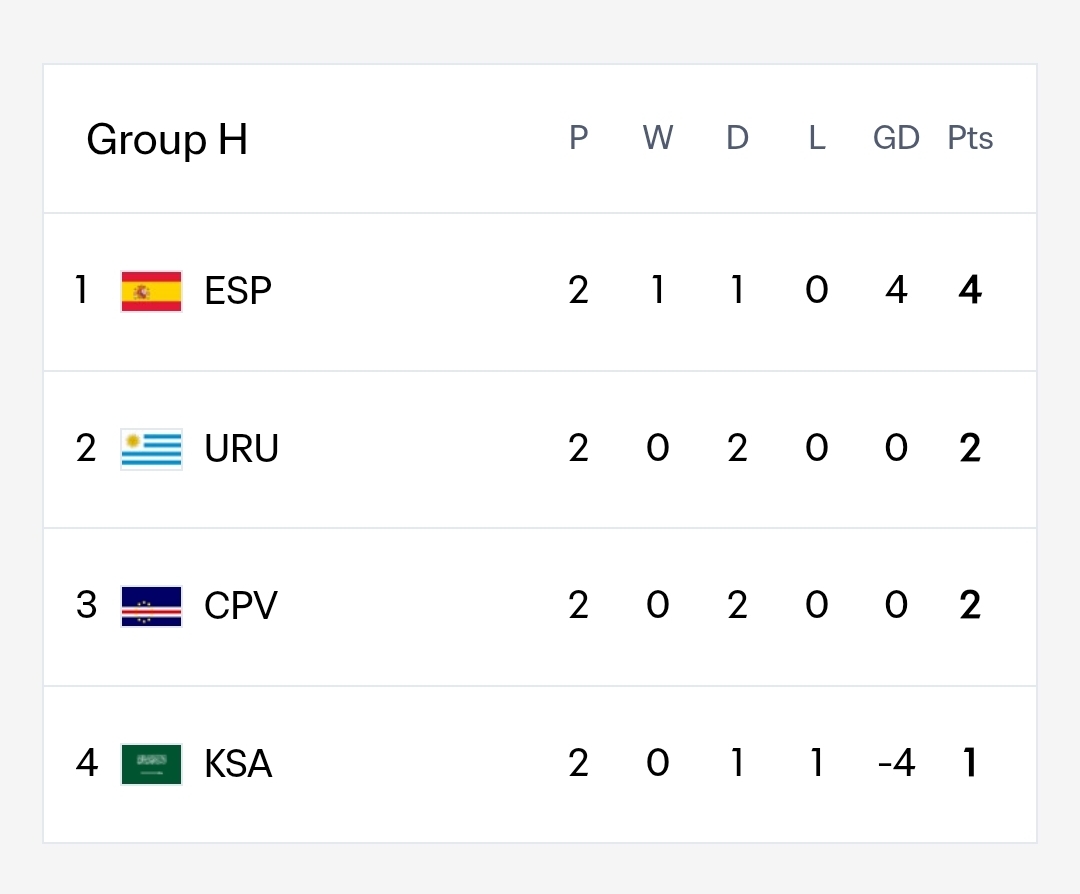Viewport: 1080px width, 894px height.
Task: Open the ESP team link
Action: tap(238, 291)
